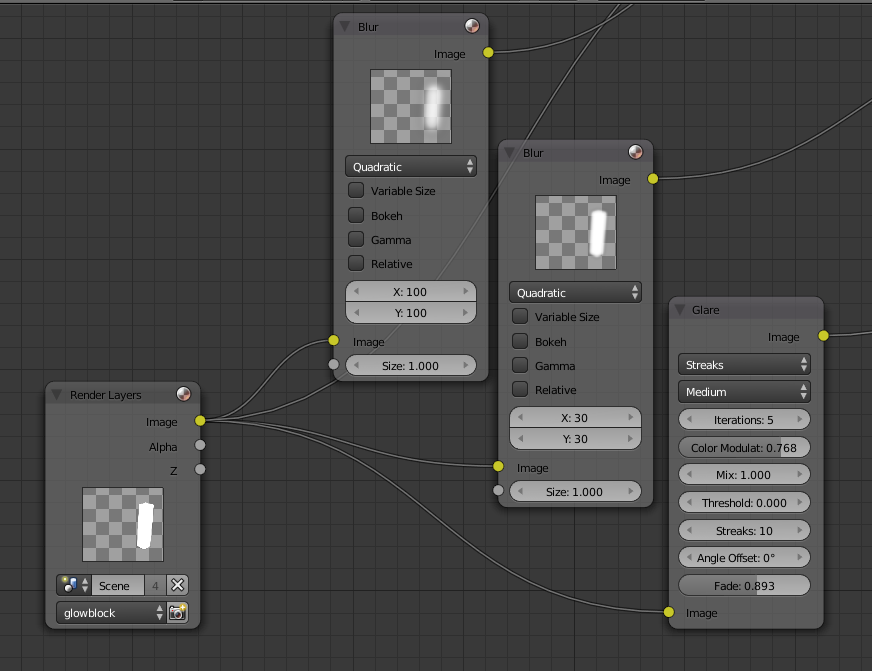Click the X: 100 blur field
Viewport: 872px width, 671px height.
pyautogui.click(x=410, y=291)
